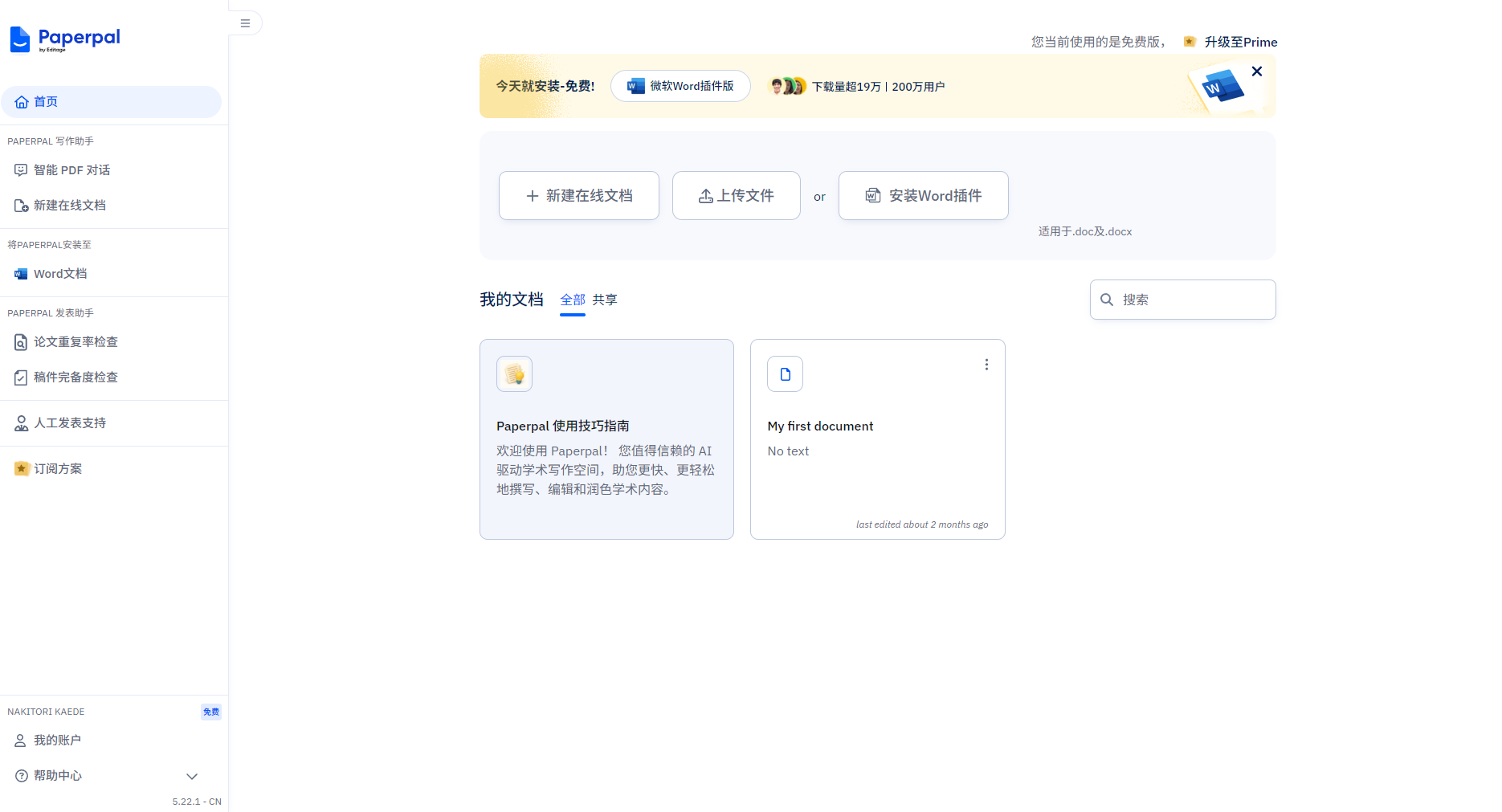The image size is (1502, 812).
Task: Close the Word plugin banner
Action: pos(1257,71)
